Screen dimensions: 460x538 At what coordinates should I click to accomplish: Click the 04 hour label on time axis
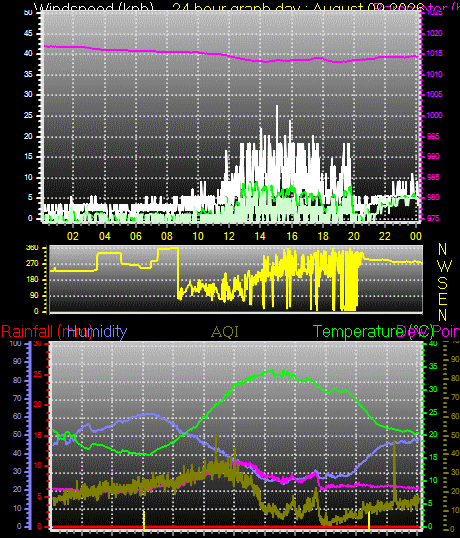(104, 236)
